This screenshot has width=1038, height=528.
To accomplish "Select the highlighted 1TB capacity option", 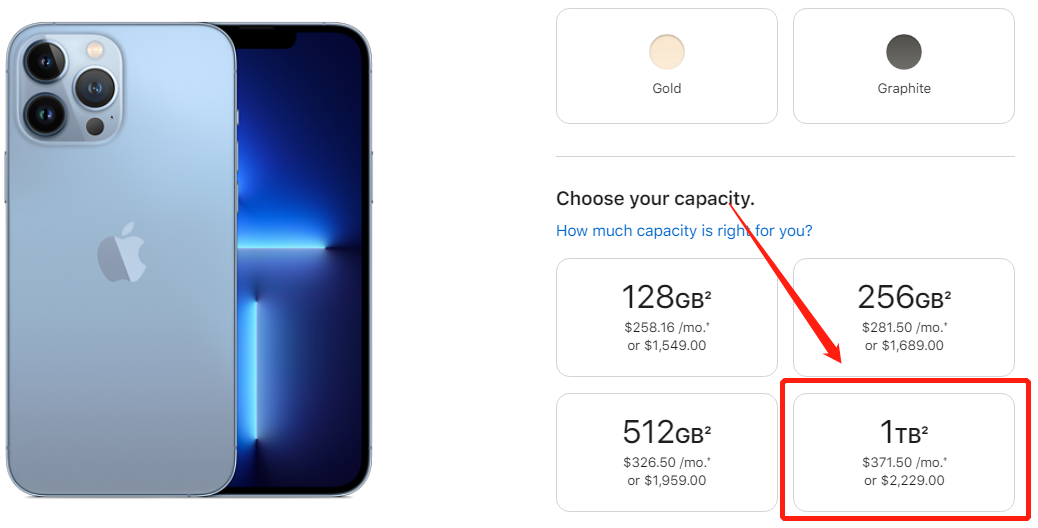I will point(904,453).
